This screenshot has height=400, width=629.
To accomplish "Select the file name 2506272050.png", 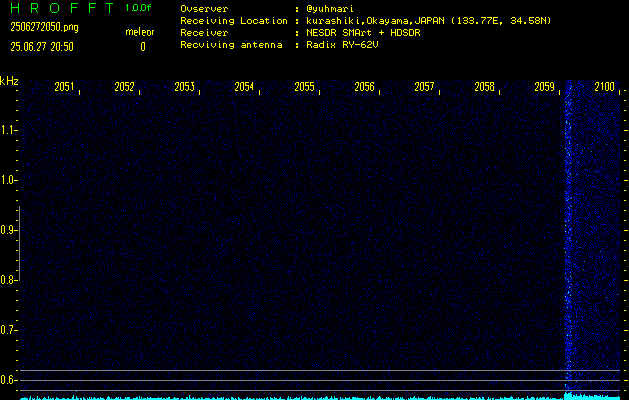I will pos(44,27).
